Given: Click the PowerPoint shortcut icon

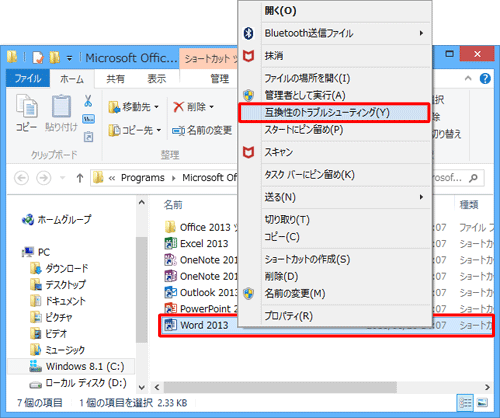Looking at the screenshot, I should coord(170,308).
